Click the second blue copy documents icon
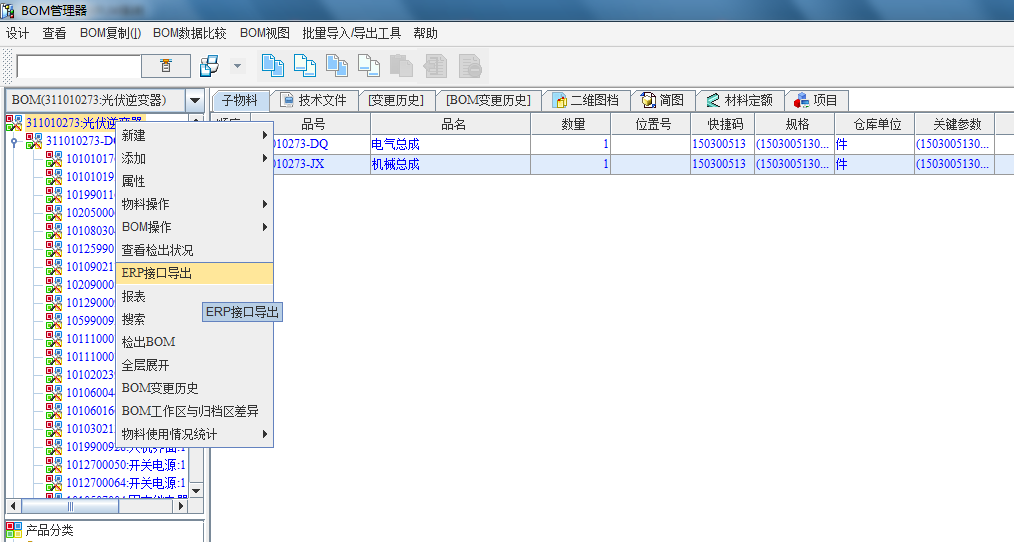Screen dimensions: 1014x542 (304, 66)
